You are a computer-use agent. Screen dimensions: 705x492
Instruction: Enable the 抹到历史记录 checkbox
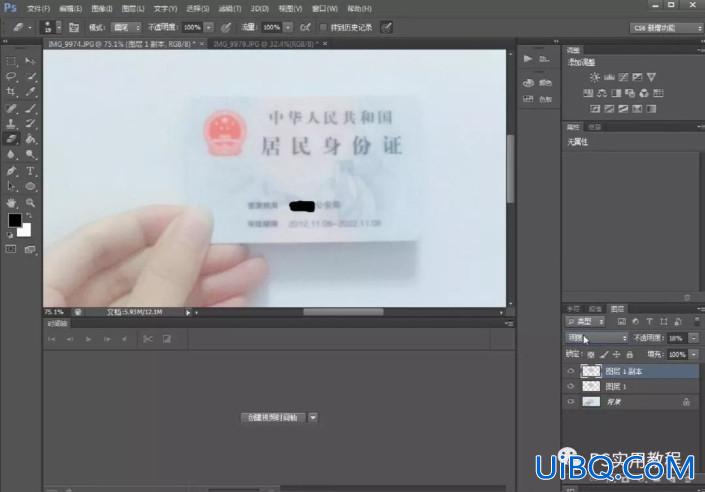coord(323,27)
